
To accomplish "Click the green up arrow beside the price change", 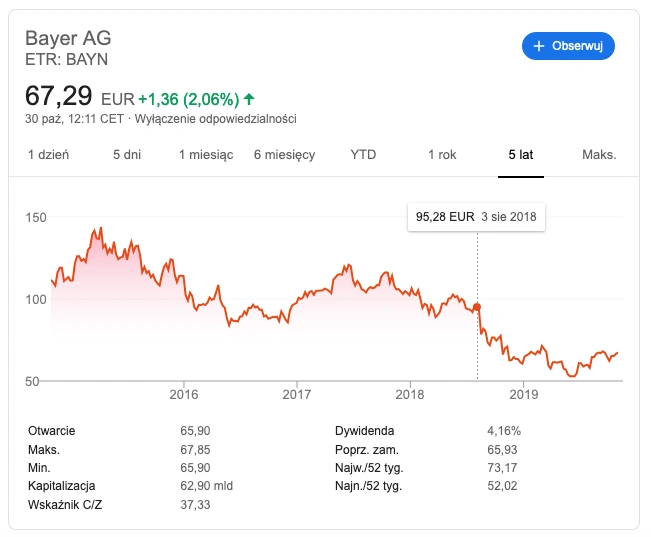I will pos(249,99).
